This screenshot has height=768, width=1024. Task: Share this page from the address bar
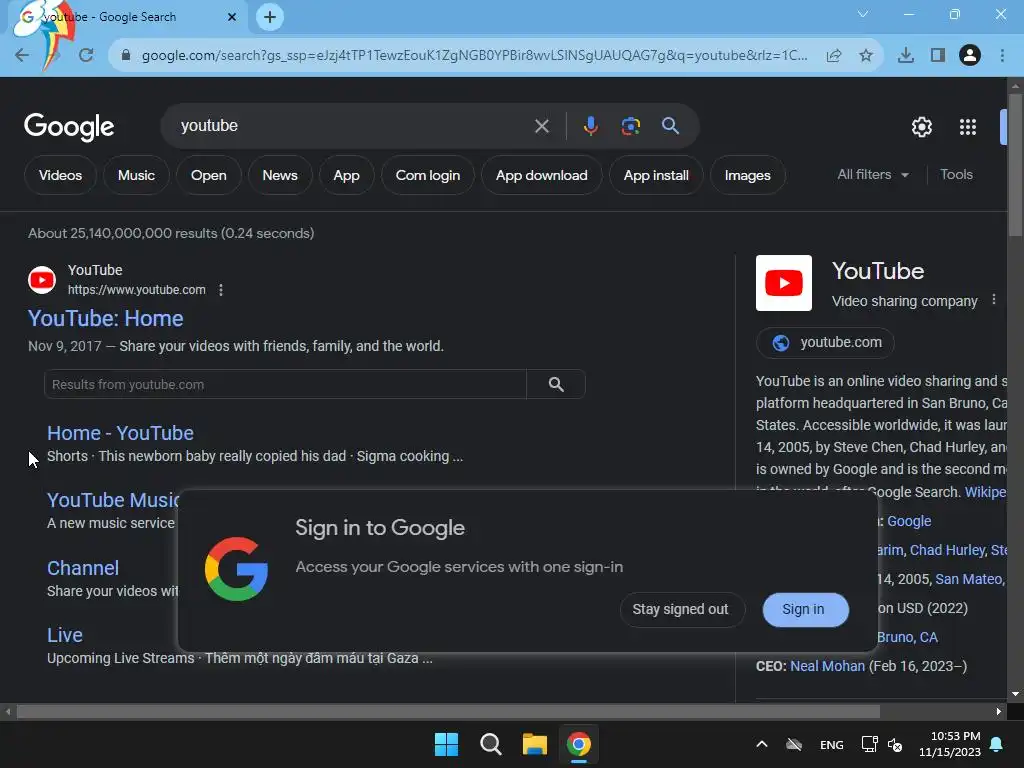pyautogui.click(x=834, y=56)
